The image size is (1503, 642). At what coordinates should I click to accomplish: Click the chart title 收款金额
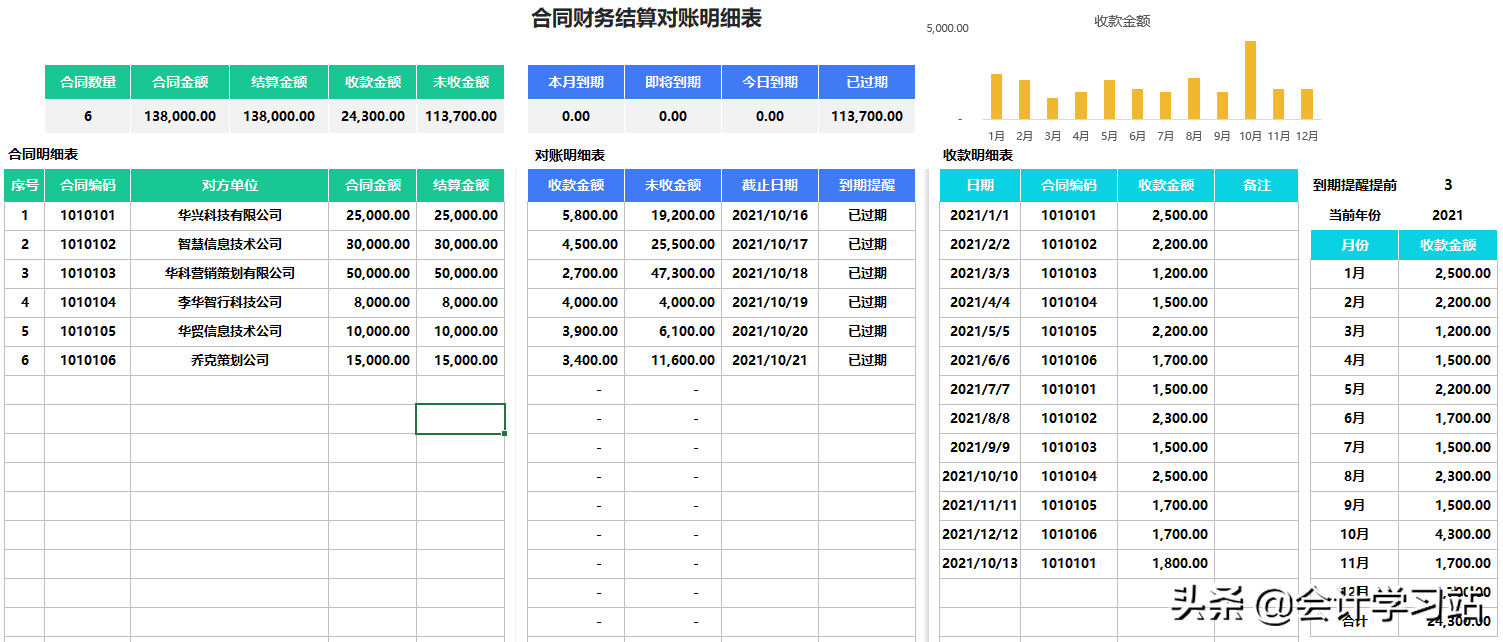(x=1122, y=21)
